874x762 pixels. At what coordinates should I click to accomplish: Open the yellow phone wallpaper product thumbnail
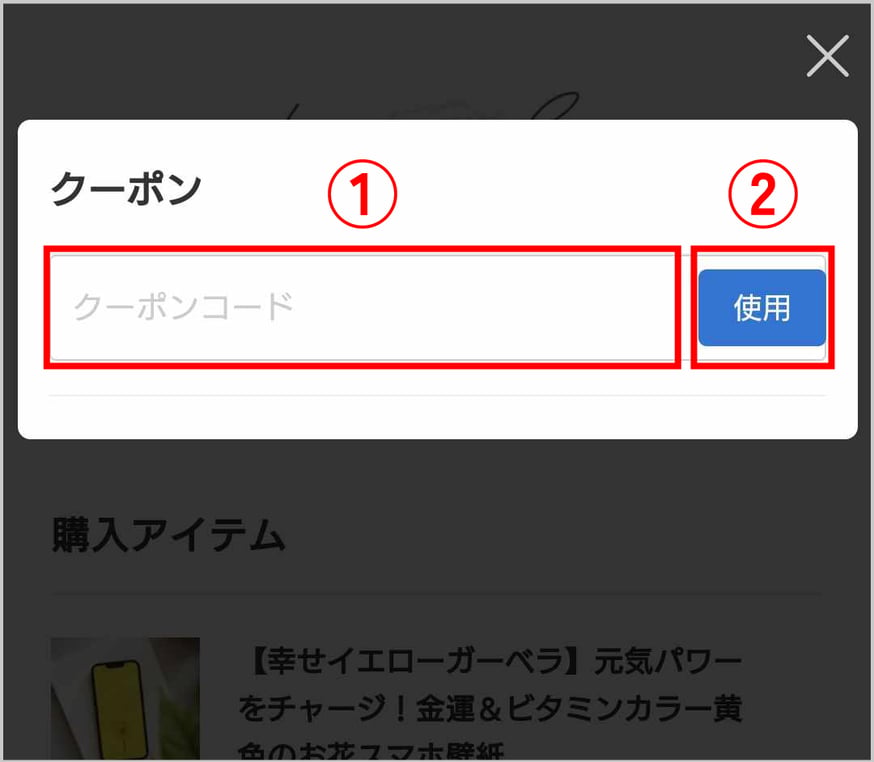pyautogui.click(x=125, y=698)
